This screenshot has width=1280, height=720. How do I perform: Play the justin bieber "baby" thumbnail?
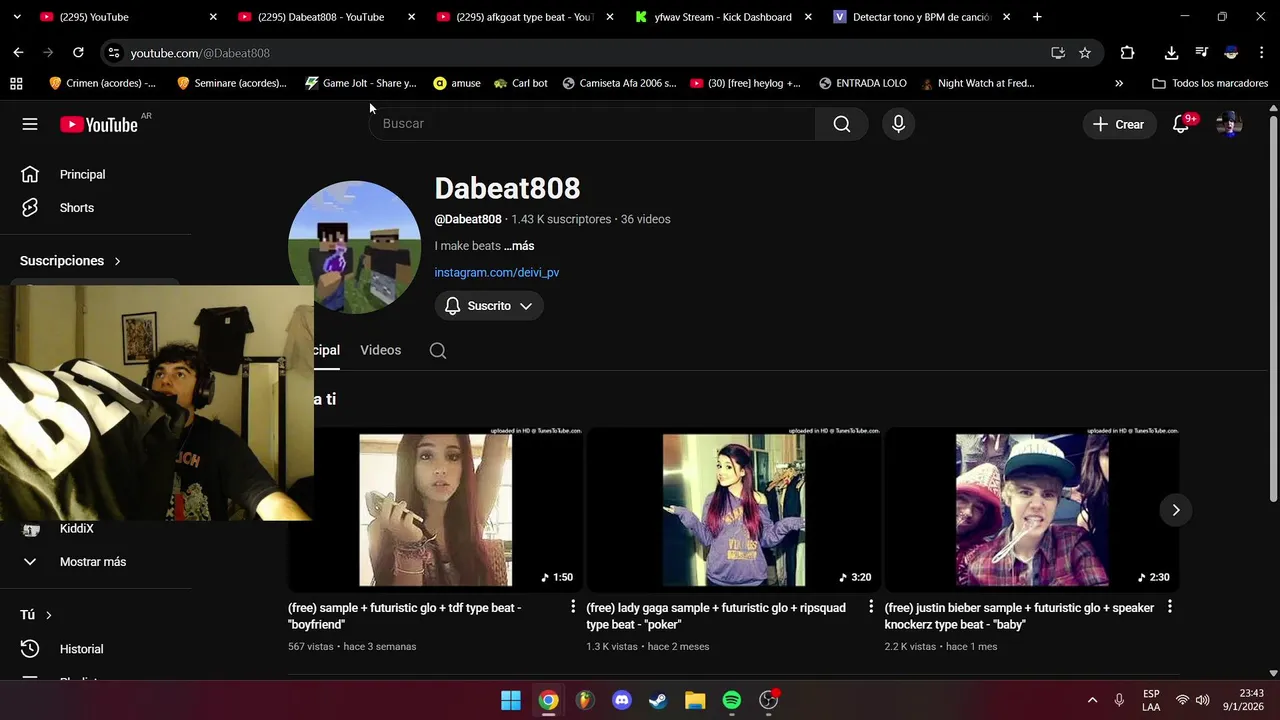1031,510
